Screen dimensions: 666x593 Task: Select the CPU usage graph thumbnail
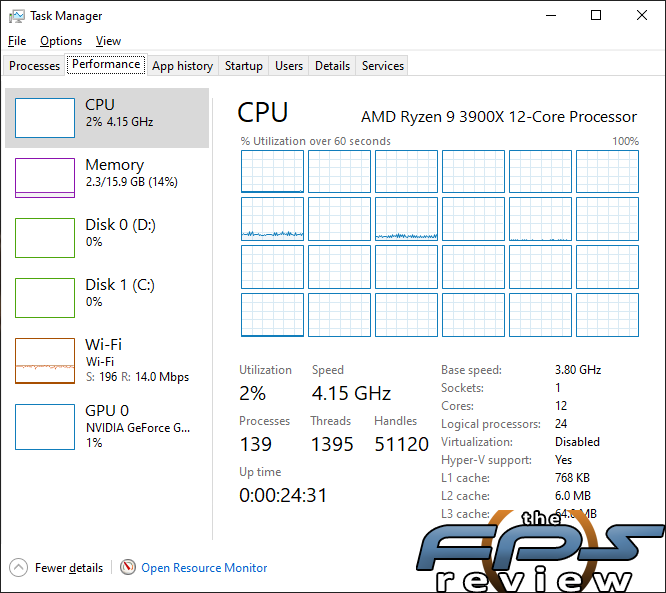point(45,118)
